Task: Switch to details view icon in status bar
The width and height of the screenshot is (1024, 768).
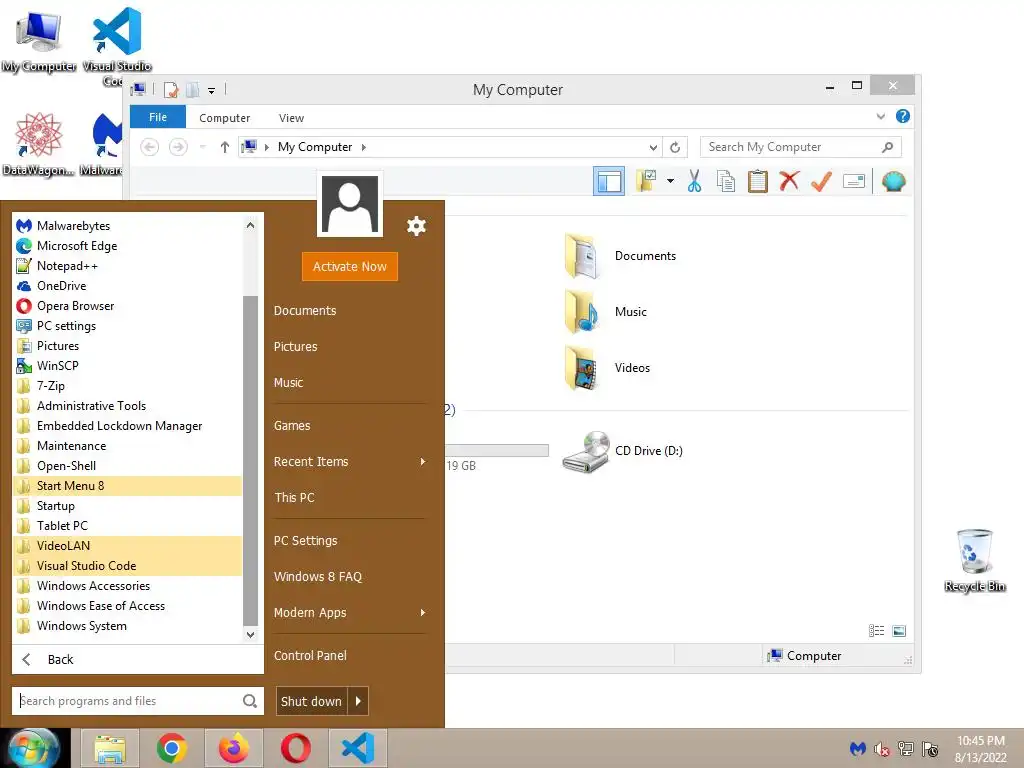Action: tap(876, 630)
